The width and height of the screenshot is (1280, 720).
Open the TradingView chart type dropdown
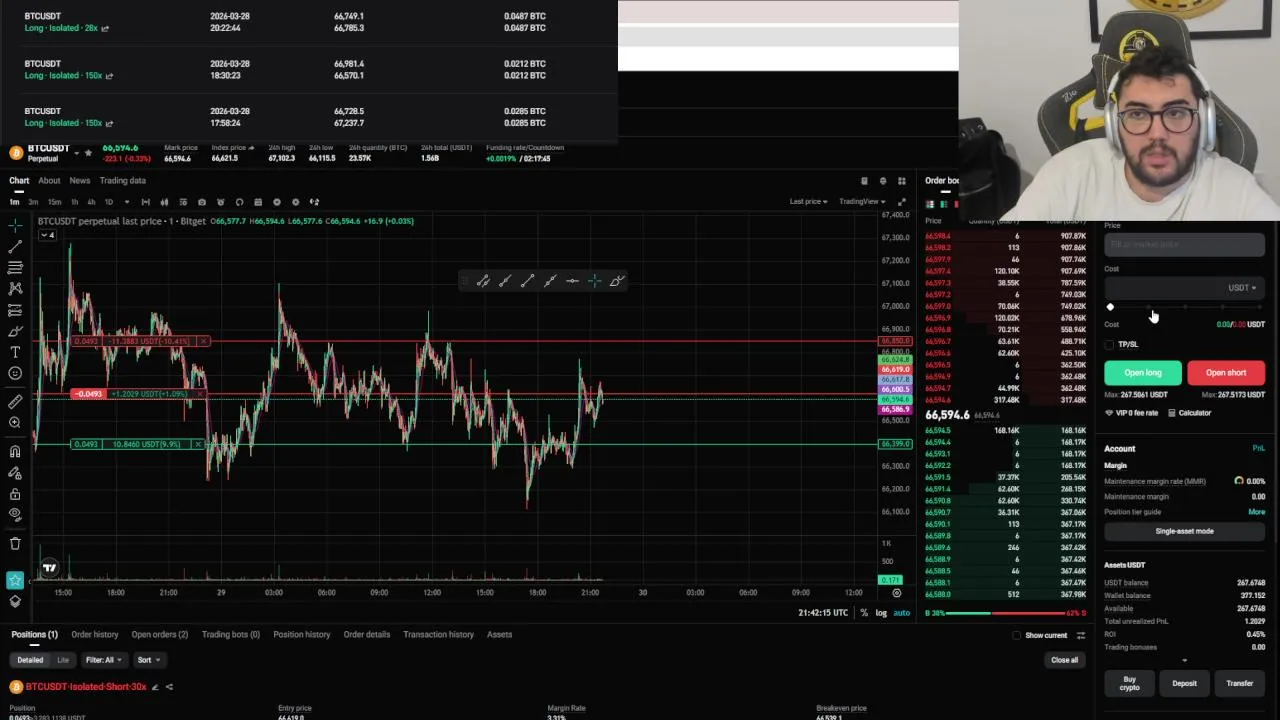click(862, 202)
